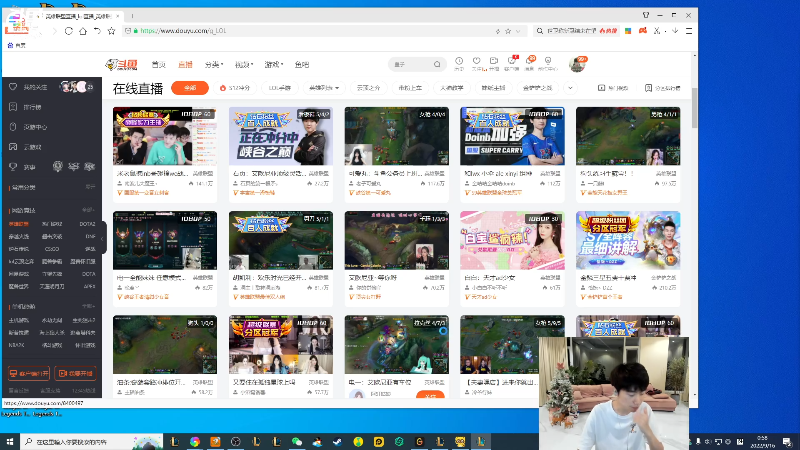Open CS:GO category in sidebar

pos(52,249)
